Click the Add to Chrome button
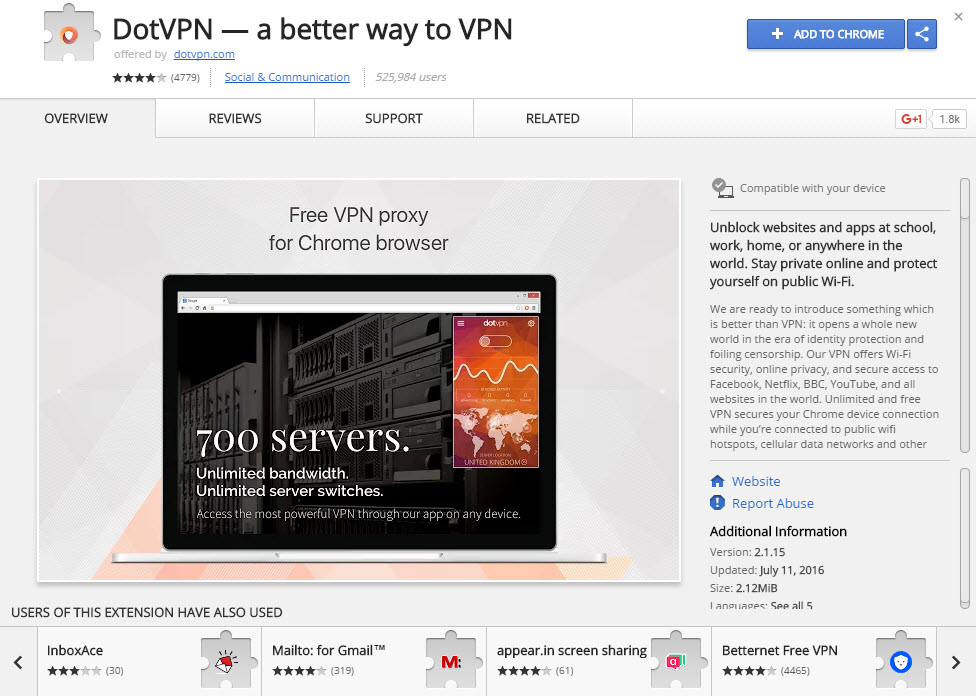Image resolution: width=976 pixels, height=696 pixels. click(x=825, y=34)
